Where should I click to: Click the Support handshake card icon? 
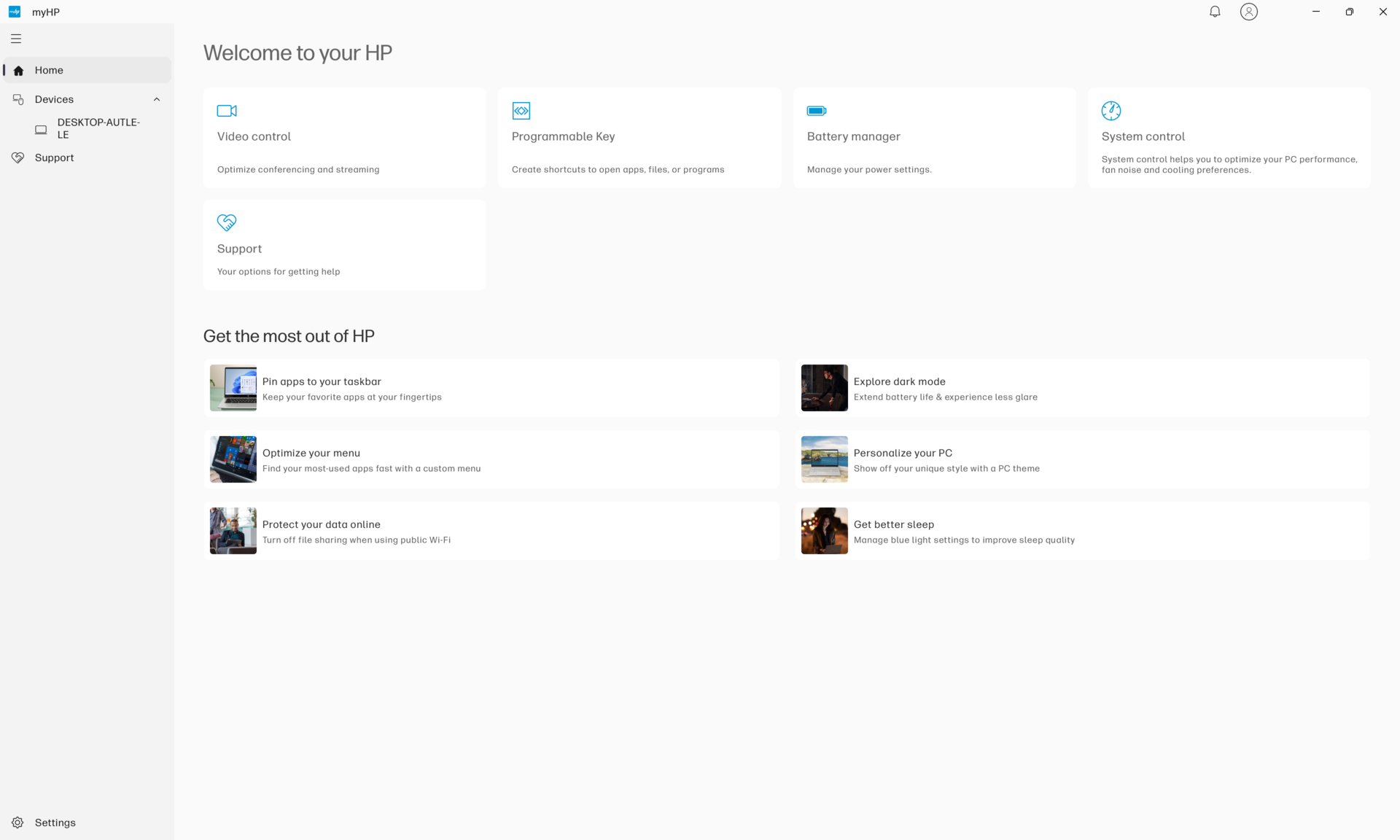coord(227,222)
